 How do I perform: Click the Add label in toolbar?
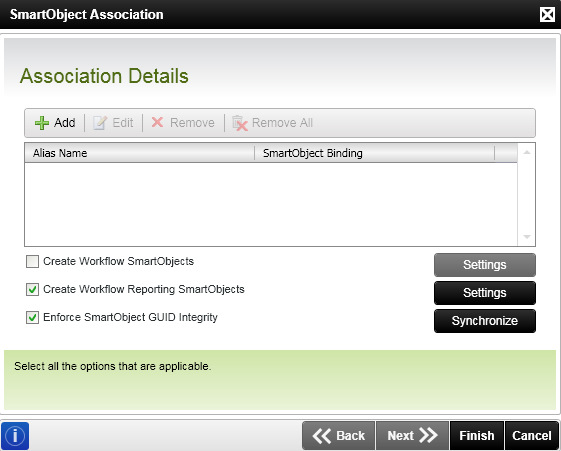65,123
